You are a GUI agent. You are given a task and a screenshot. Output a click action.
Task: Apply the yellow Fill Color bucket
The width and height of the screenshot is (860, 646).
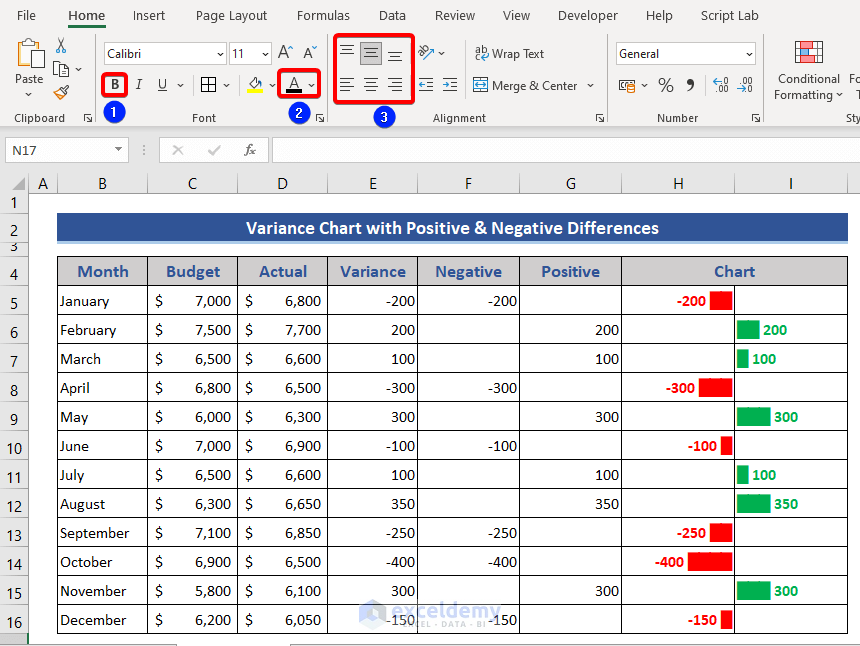(255, 84)
